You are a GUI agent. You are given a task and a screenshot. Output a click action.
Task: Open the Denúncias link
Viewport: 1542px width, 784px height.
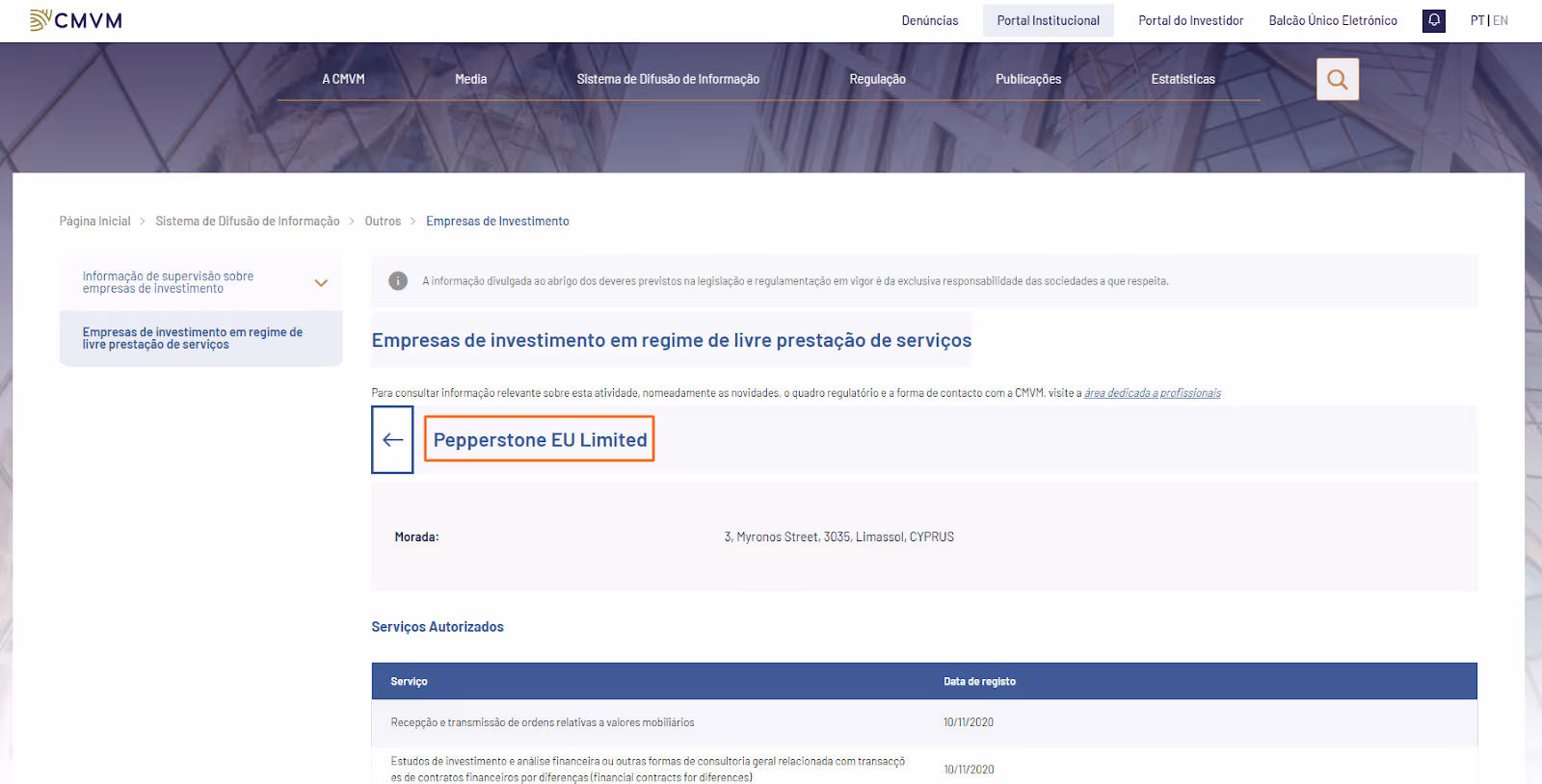tap(930, 20)
